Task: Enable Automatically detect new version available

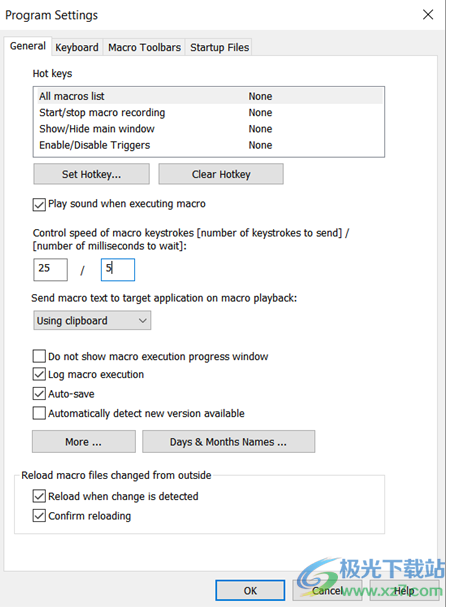Action: [39, 413]
